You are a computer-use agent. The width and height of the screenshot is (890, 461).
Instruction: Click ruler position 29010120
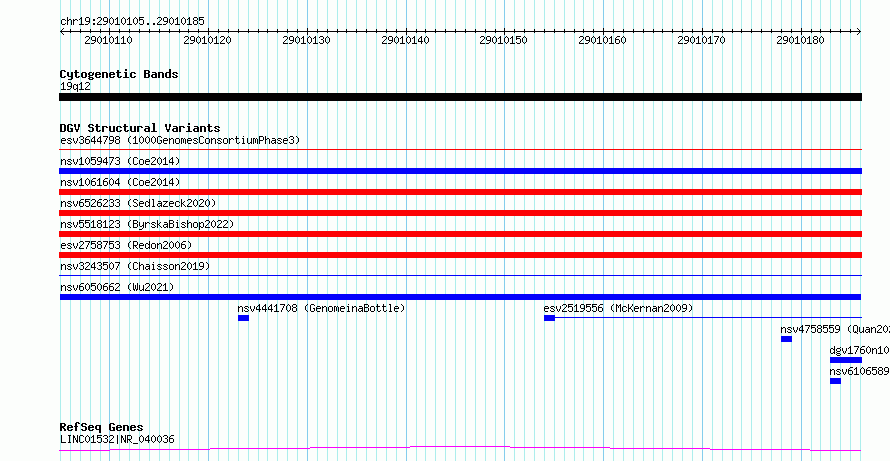pyautogui.click(x=208, y=40)
